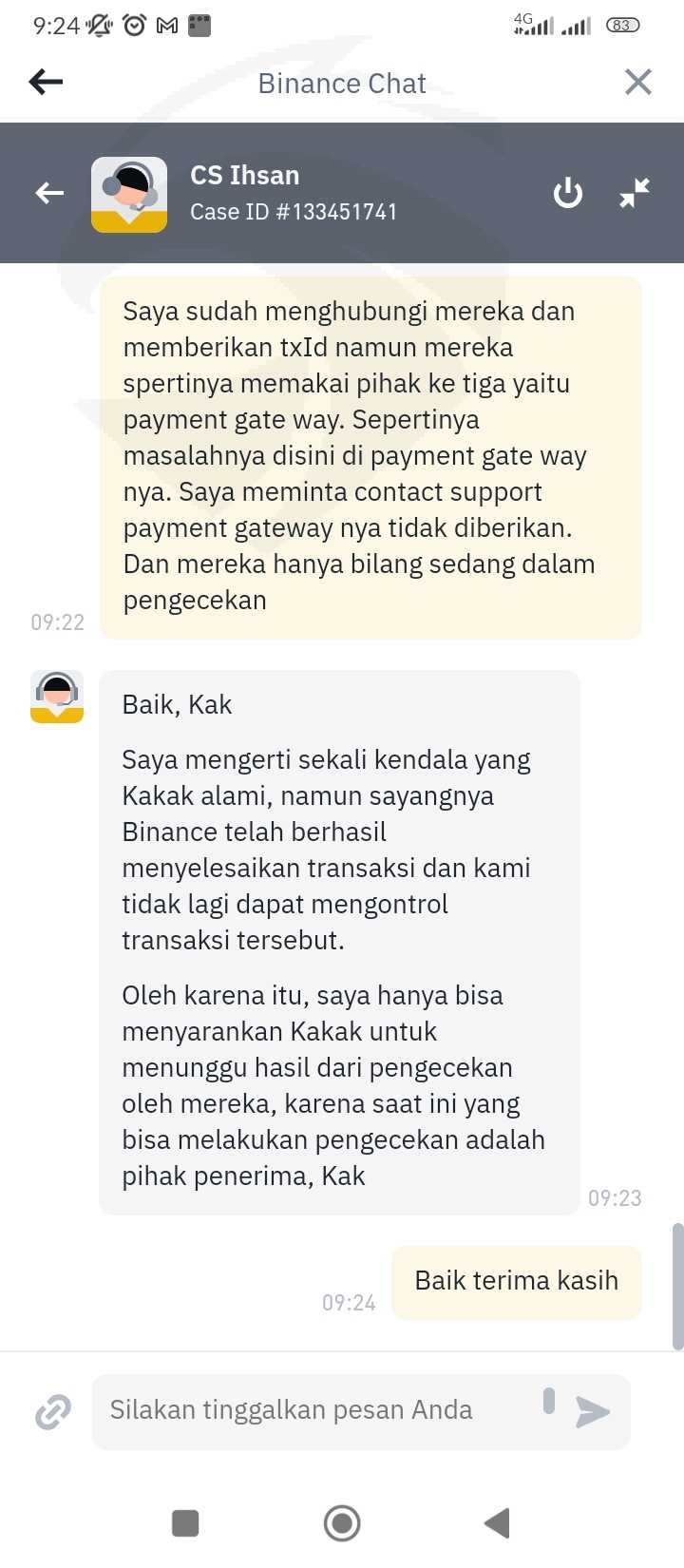End the chat session with the power icon
Image resolution: width=684 pixels, height=1568 pixels.
[x=568, y=193]
